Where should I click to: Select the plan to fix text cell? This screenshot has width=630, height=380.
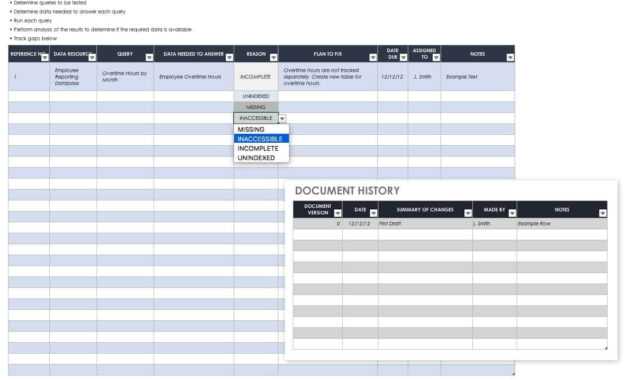click(328, 77)
